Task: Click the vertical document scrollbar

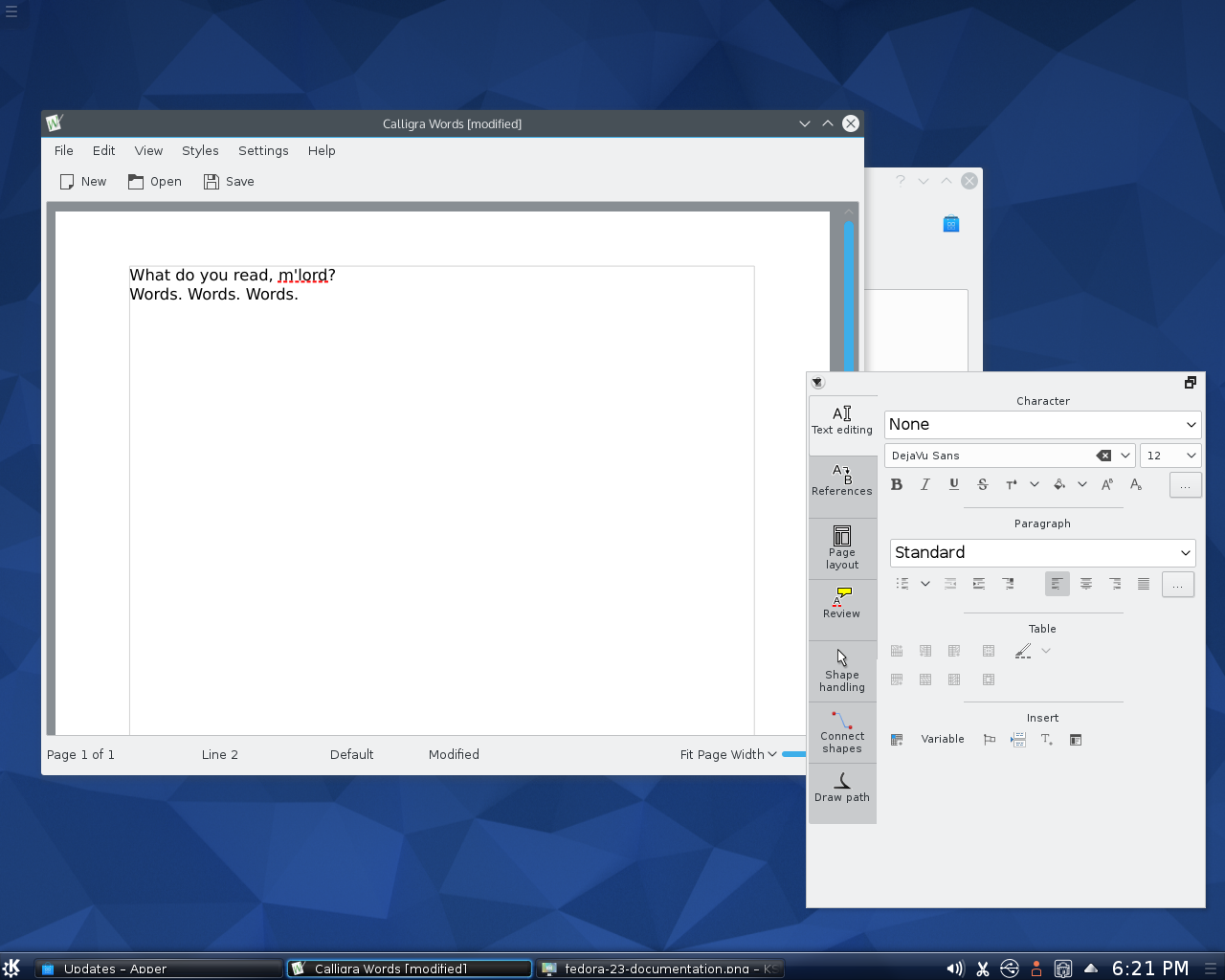Action: pyautogui.click(x=849, y=297)
